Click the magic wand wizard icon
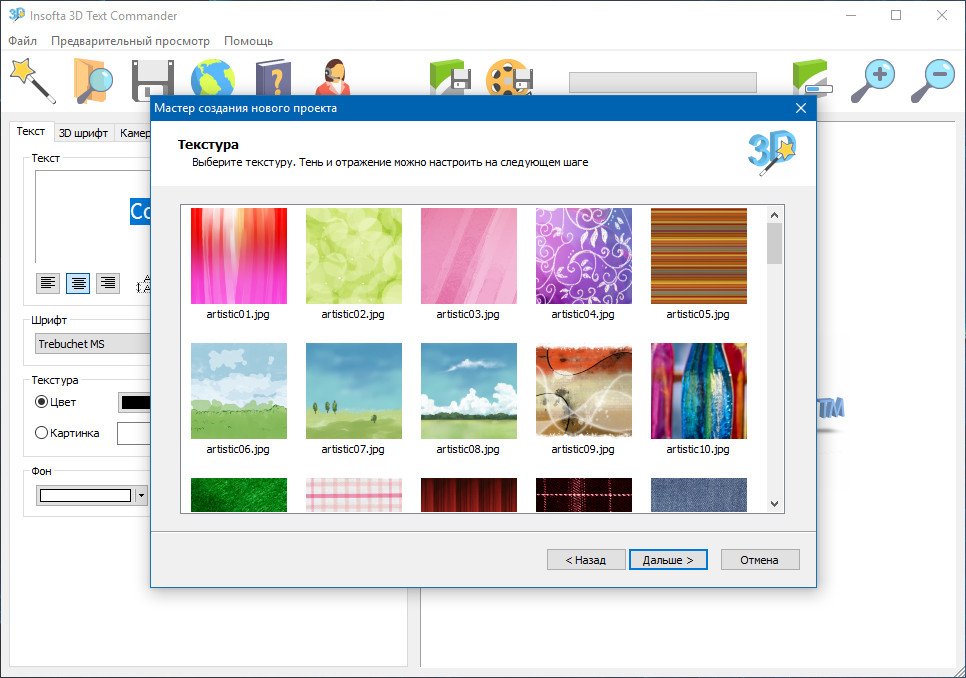Image resolution: width=966 pixels, height=678 pixels. click(32, 80)
